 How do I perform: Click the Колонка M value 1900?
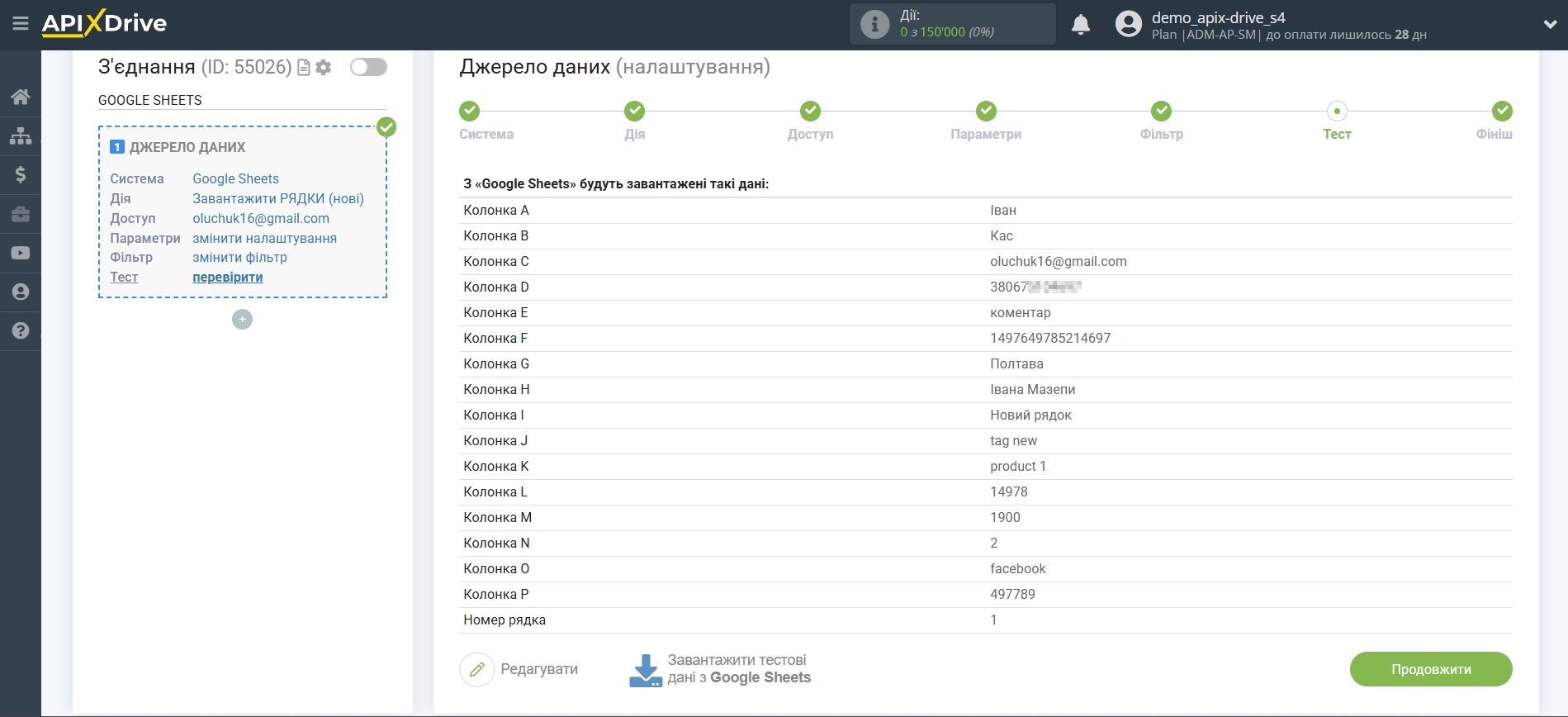(1005, 517)
